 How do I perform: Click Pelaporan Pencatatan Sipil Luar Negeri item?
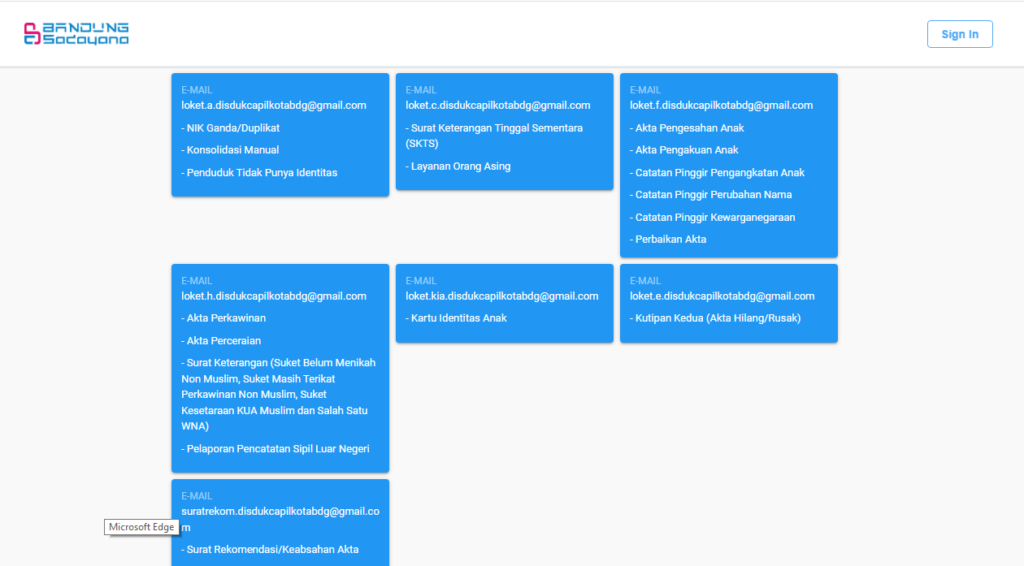275,448
